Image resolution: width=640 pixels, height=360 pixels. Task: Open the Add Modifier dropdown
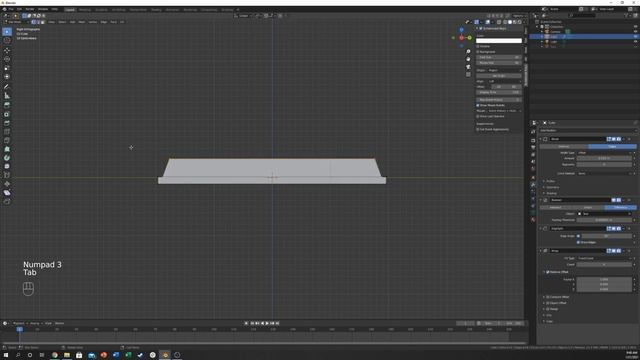(x=587, y=131)
